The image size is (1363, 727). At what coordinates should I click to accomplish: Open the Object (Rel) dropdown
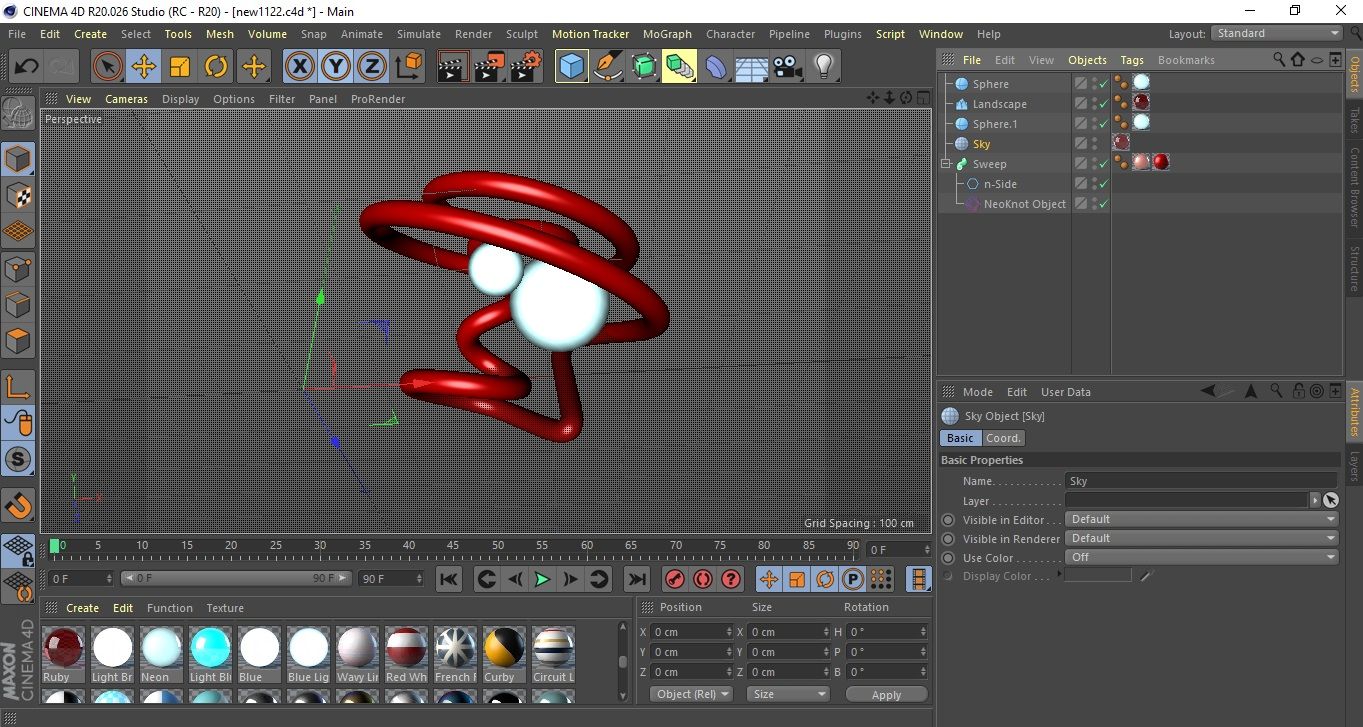tap(691, 694)
